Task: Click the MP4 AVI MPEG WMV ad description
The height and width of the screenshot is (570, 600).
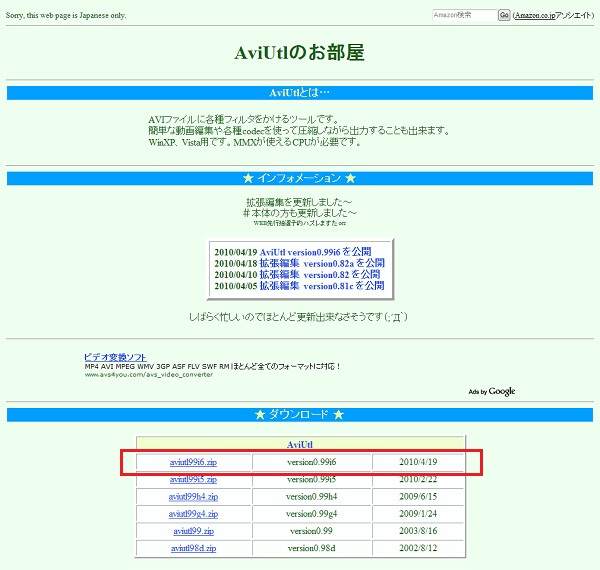Action: coord(212,366)
